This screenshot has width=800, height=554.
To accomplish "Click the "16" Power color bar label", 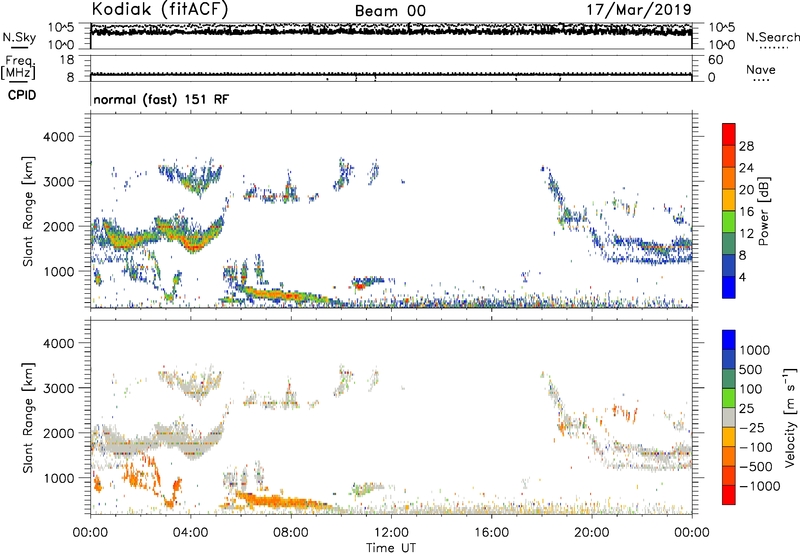I will point(746,212).
